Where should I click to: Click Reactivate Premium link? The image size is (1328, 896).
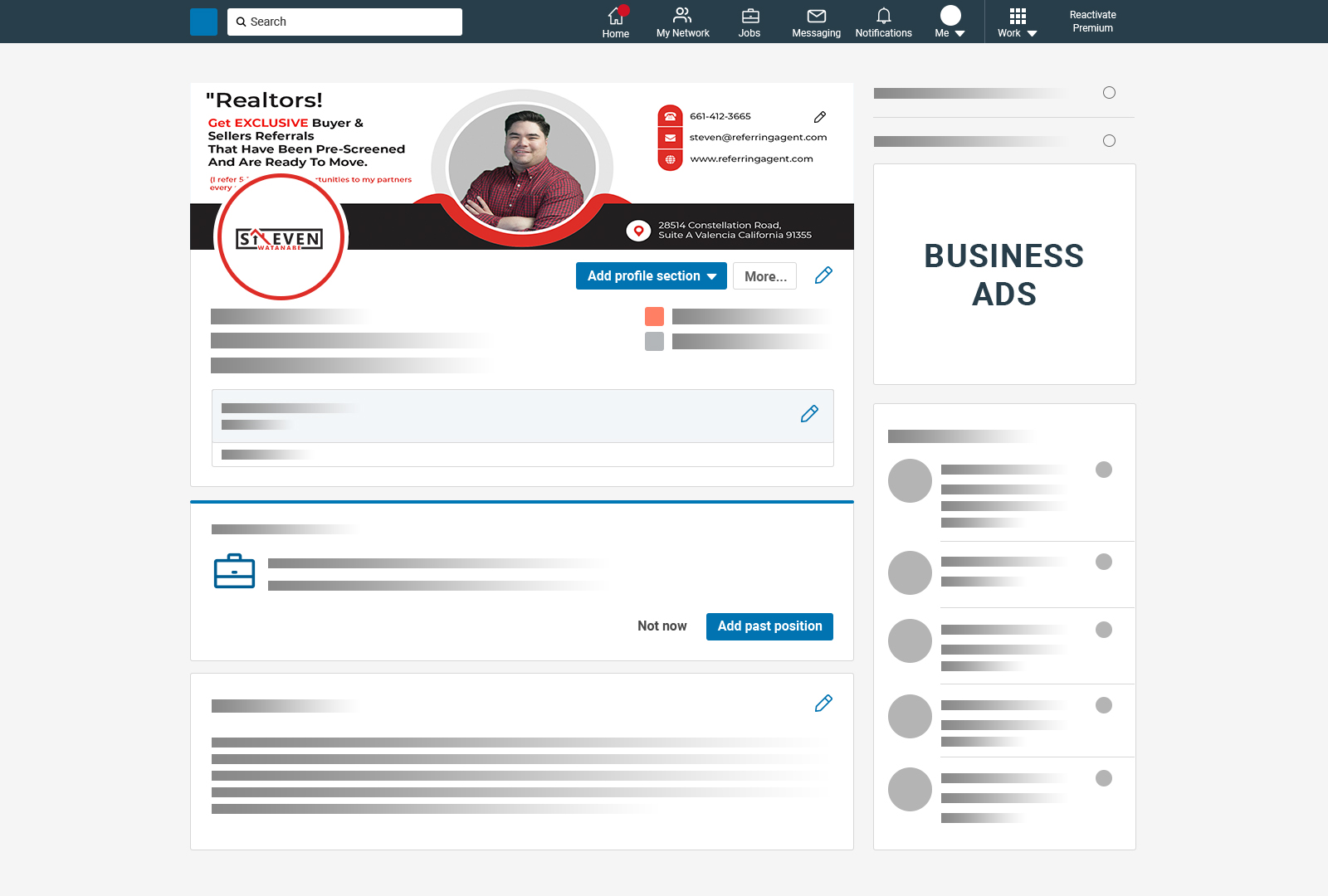[x=1092, y=22]
